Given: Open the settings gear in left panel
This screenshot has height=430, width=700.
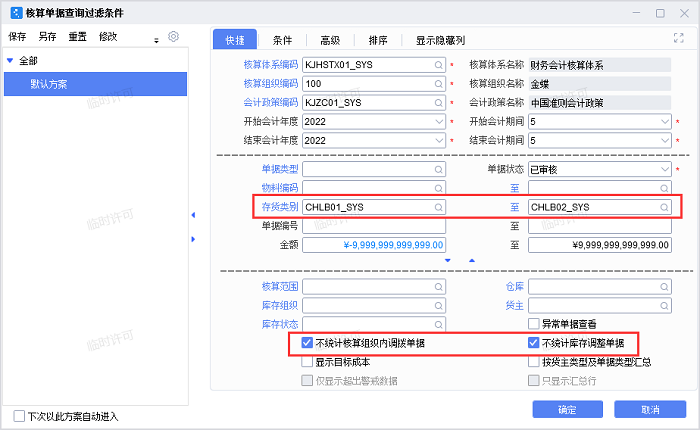Looking at the screenshot, I should click(173, 36).
